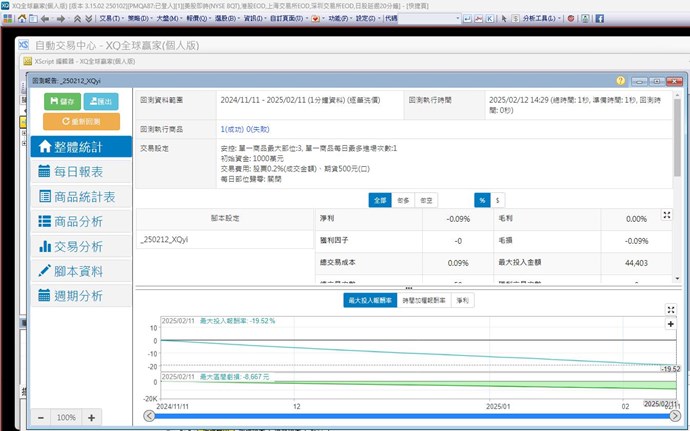
Task: Expand the statistics table to fullscreen
Action: click(x=668, y=216)
